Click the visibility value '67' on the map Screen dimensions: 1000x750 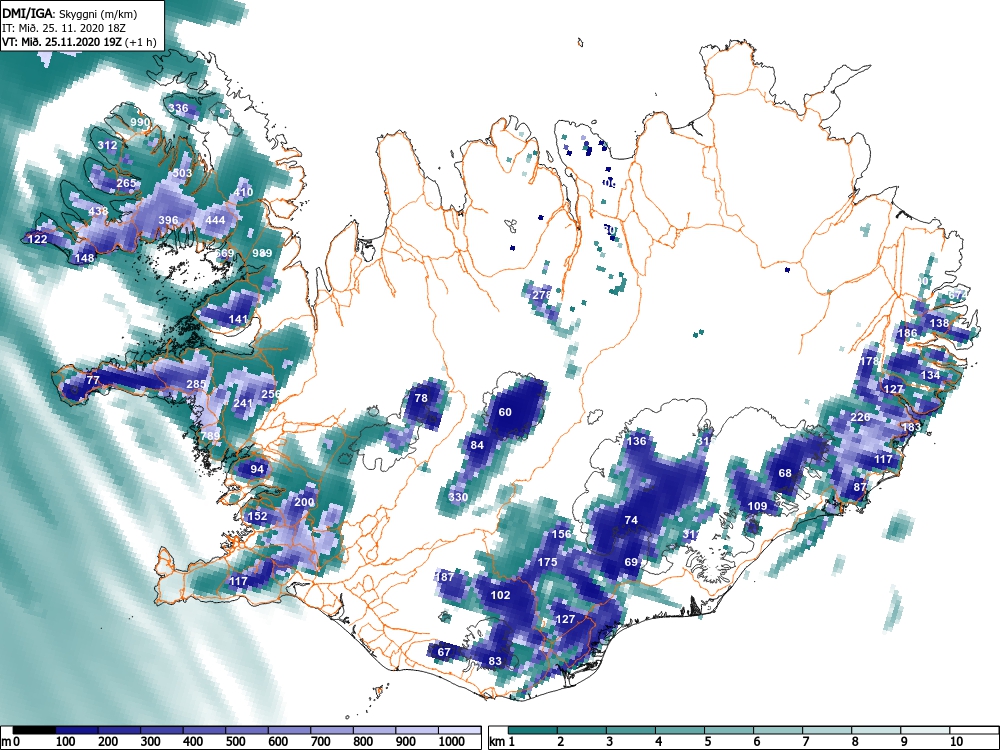coord(444,652)
